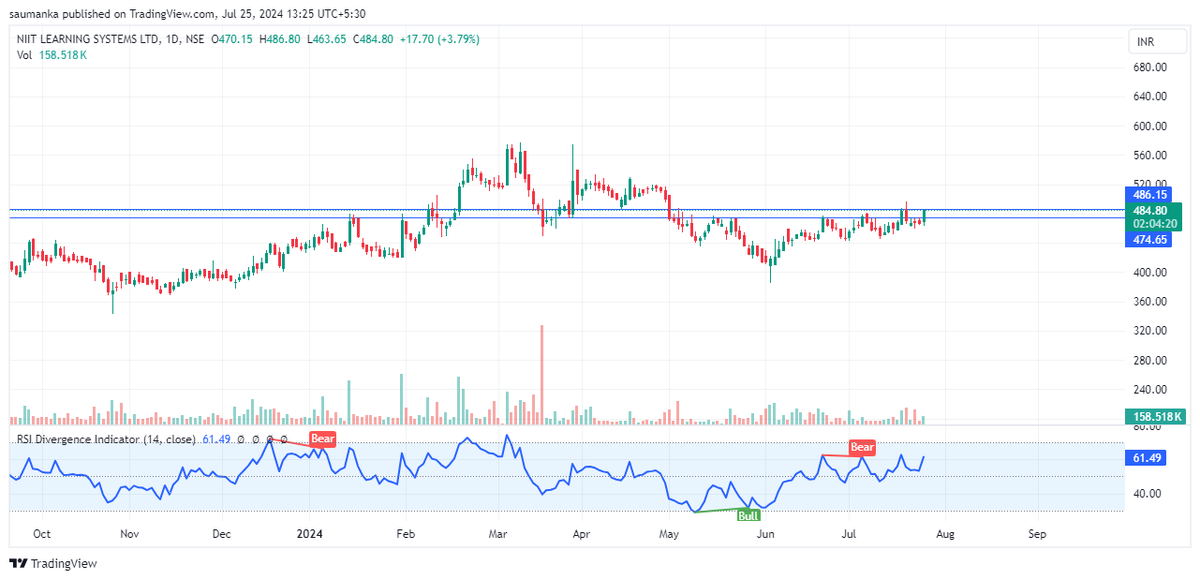Screen dimensions: 1200x580
Task: Click the Jul label on time axis
Action: tap(850, 534)
